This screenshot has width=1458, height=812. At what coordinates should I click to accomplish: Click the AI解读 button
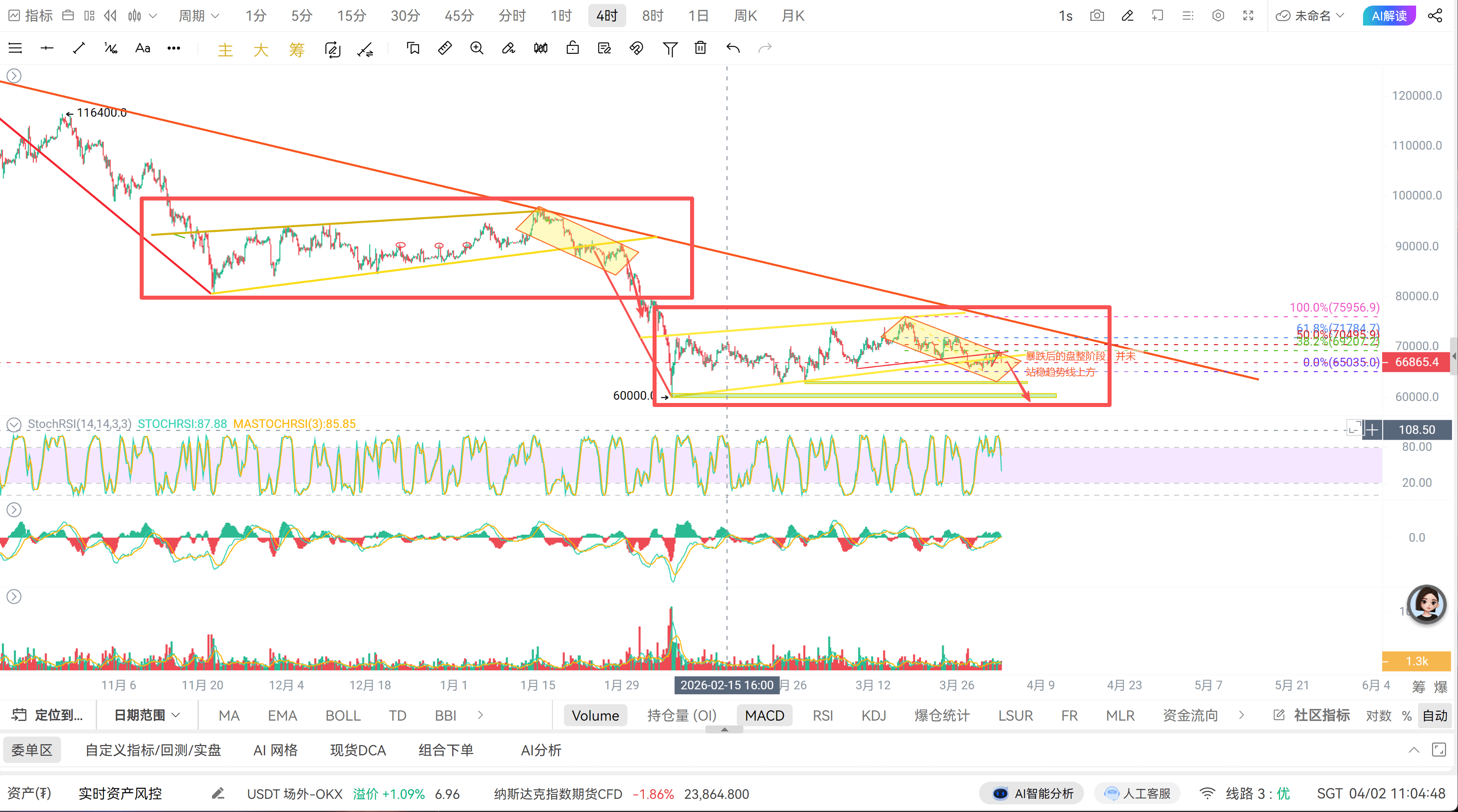tap(1389, 16)
